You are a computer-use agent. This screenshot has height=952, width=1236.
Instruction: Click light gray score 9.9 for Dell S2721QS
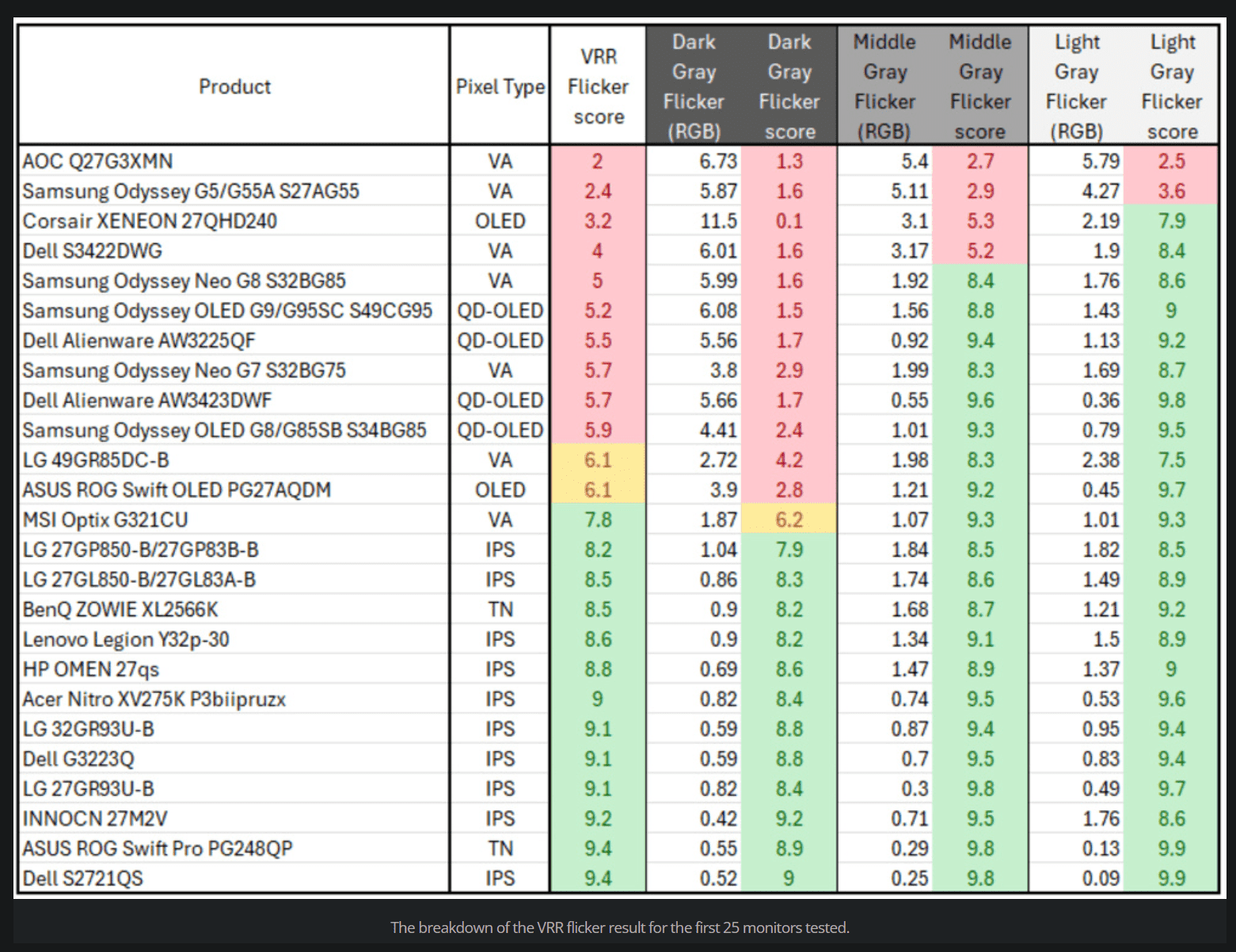point(1171,879)
